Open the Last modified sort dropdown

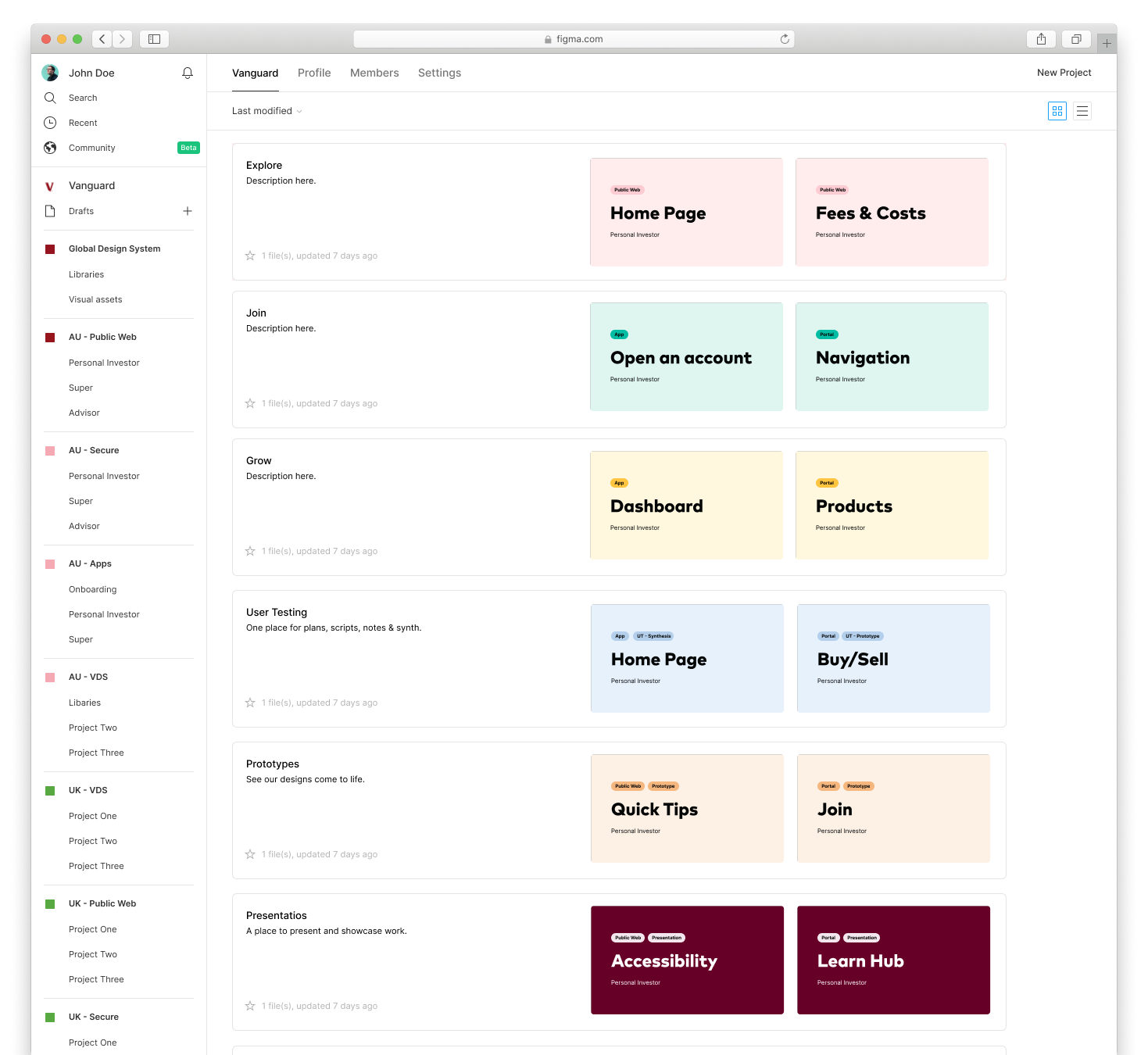267,111
